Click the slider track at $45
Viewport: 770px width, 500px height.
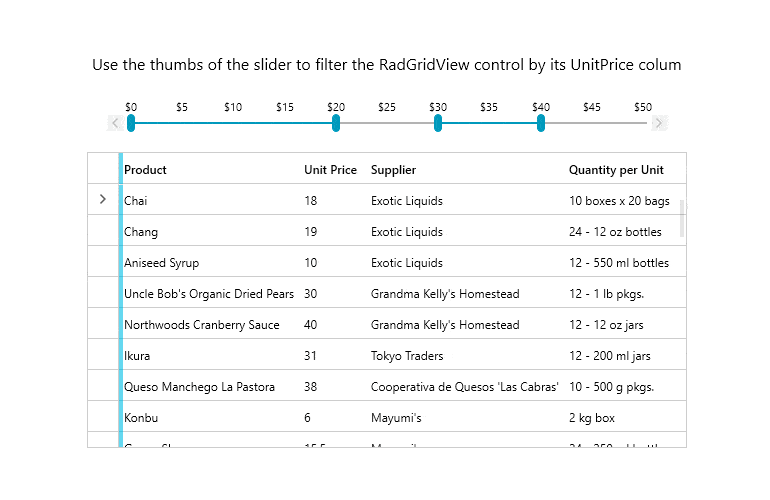pos(592,123)
